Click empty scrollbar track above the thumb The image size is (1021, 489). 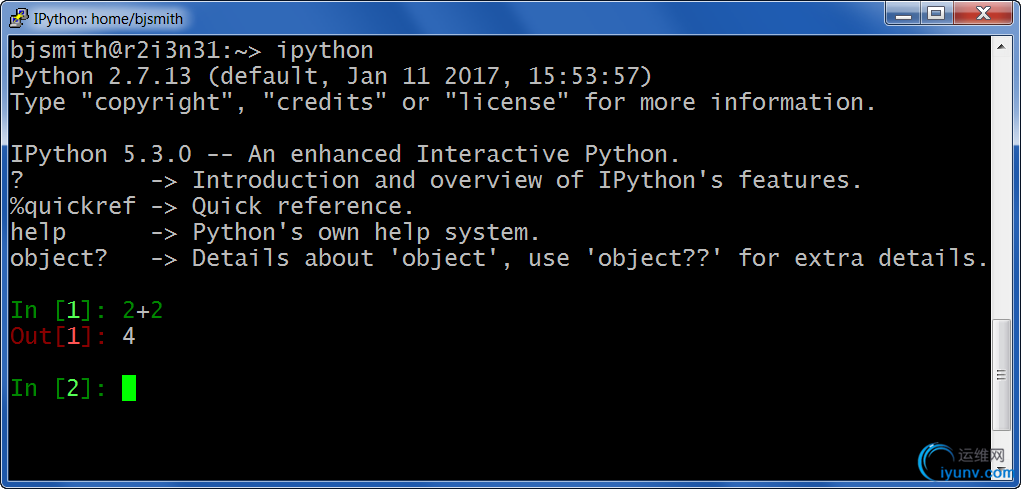pos(1001,180)
